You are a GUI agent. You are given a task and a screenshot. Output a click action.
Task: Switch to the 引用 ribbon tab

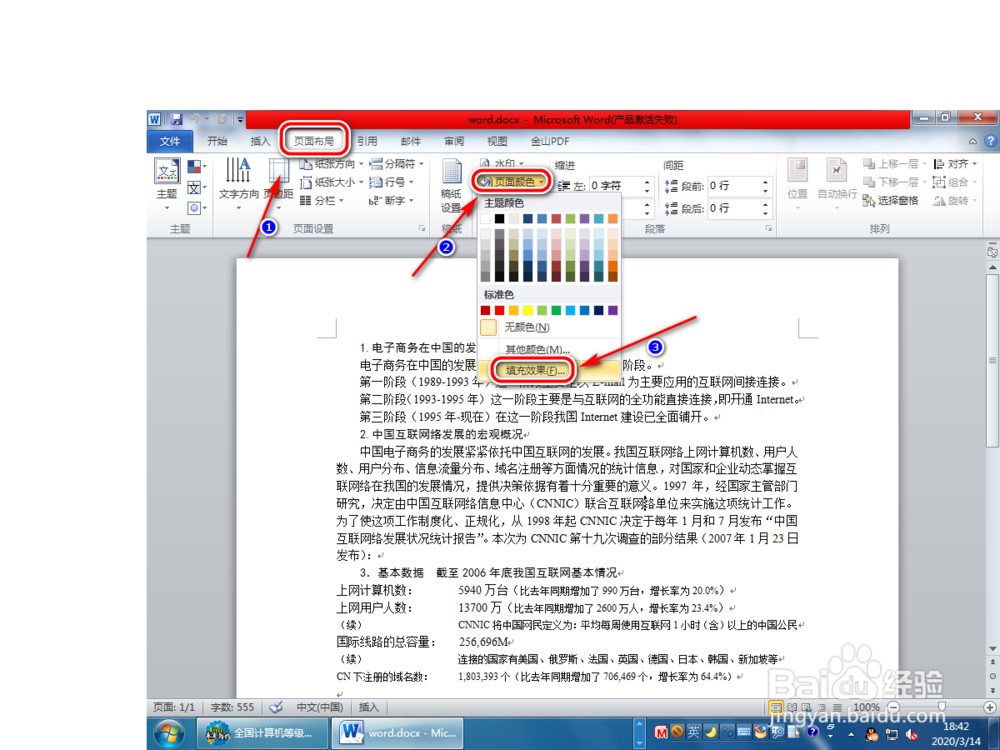367,140
